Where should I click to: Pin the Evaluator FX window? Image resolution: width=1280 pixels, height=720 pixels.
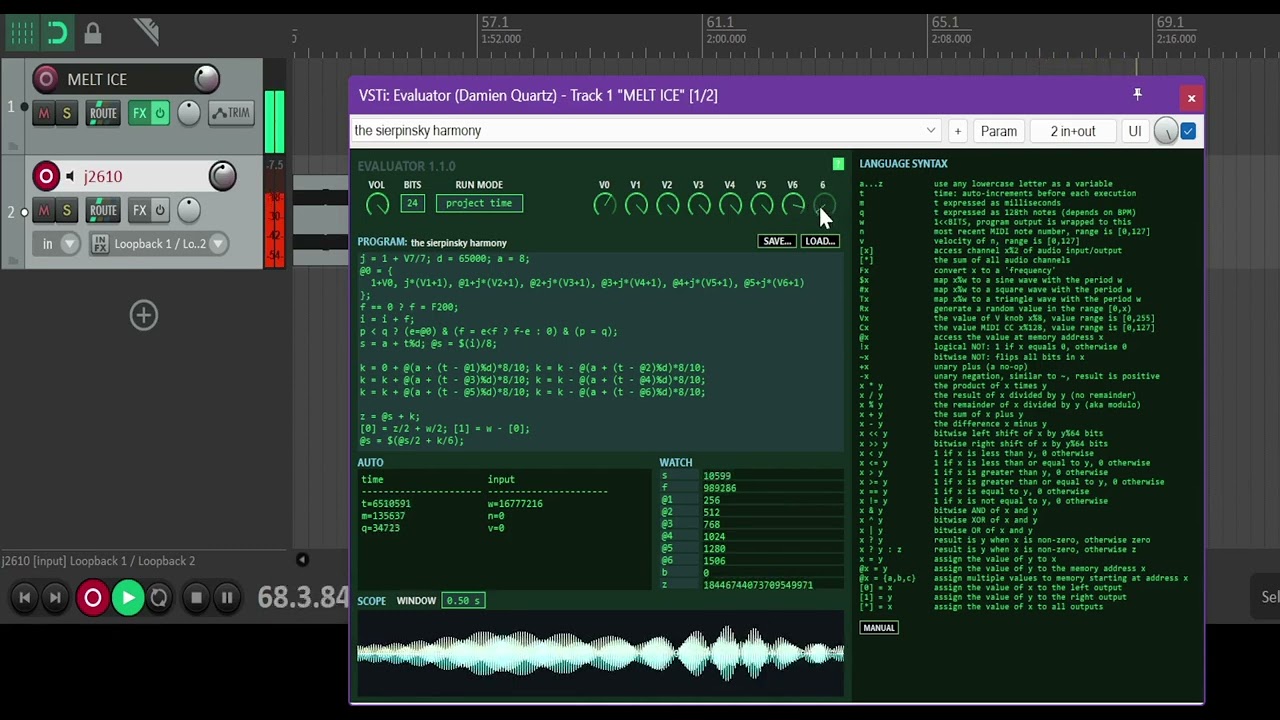point(1137,94)
